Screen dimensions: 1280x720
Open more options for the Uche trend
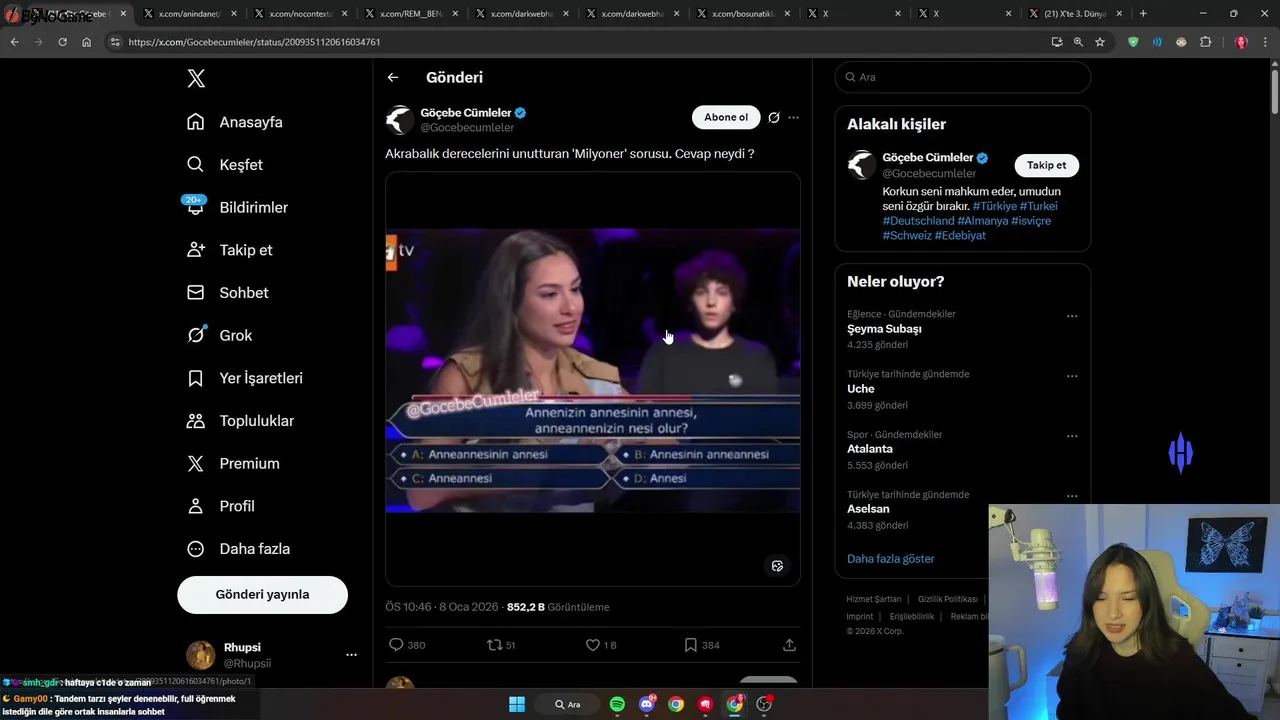1072,376
